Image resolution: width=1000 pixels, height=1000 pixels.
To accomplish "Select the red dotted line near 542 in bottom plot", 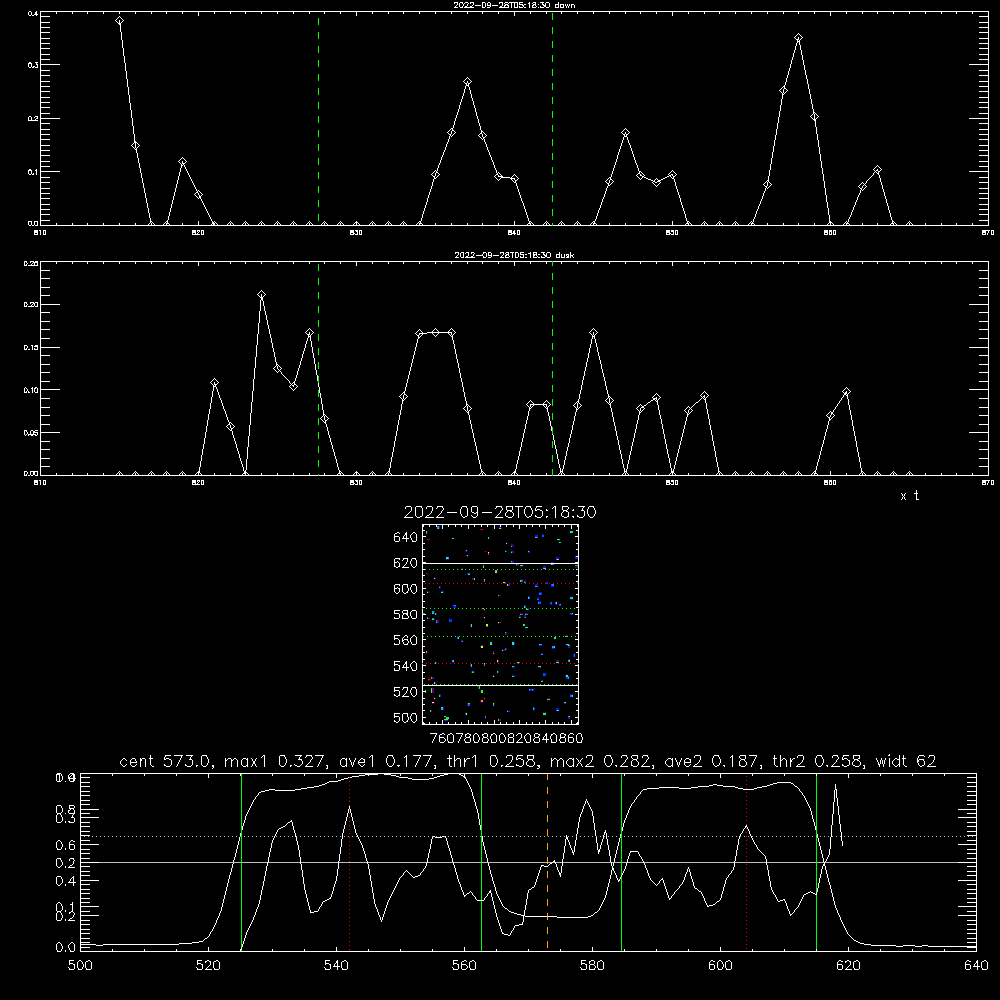I will [349, 861].
